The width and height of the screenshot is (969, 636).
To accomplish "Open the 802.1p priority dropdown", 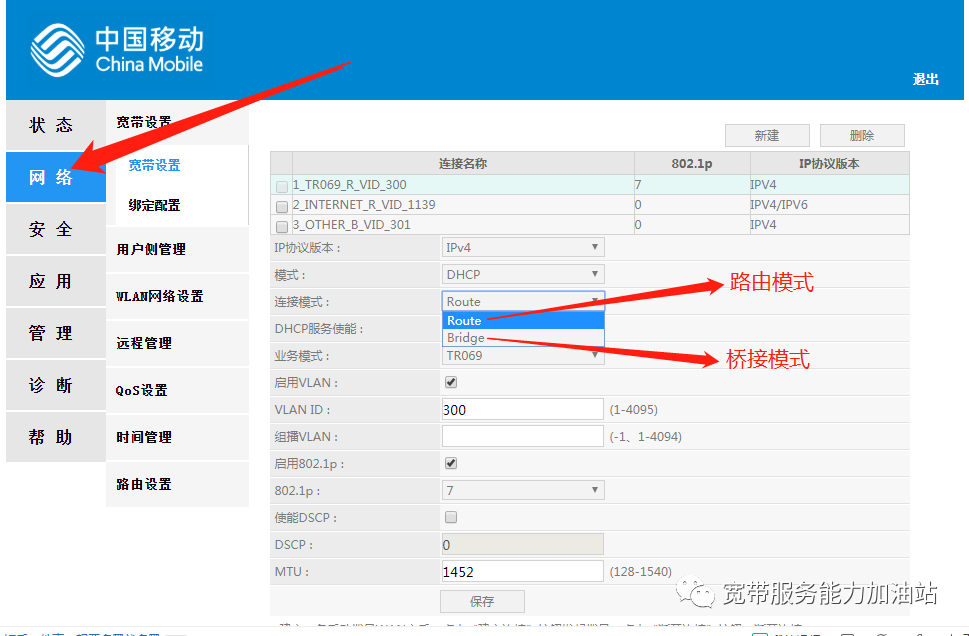I will click(x=523, y=490).
